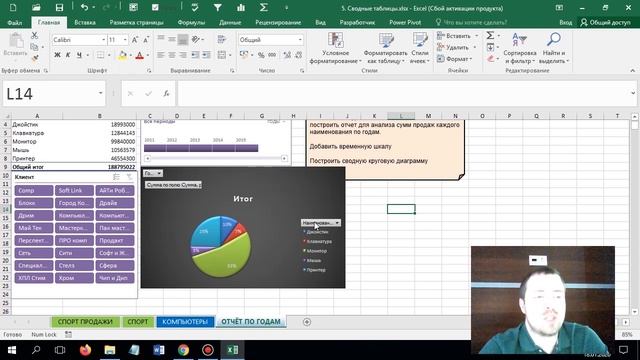This screenshot has width=640, height=360.
Task: Open the Го... field button on chart
Action: coord(153,173)
